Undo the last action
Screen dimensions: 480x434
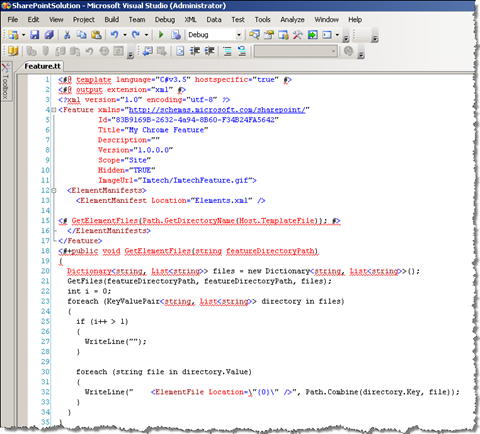pos(114,35)
